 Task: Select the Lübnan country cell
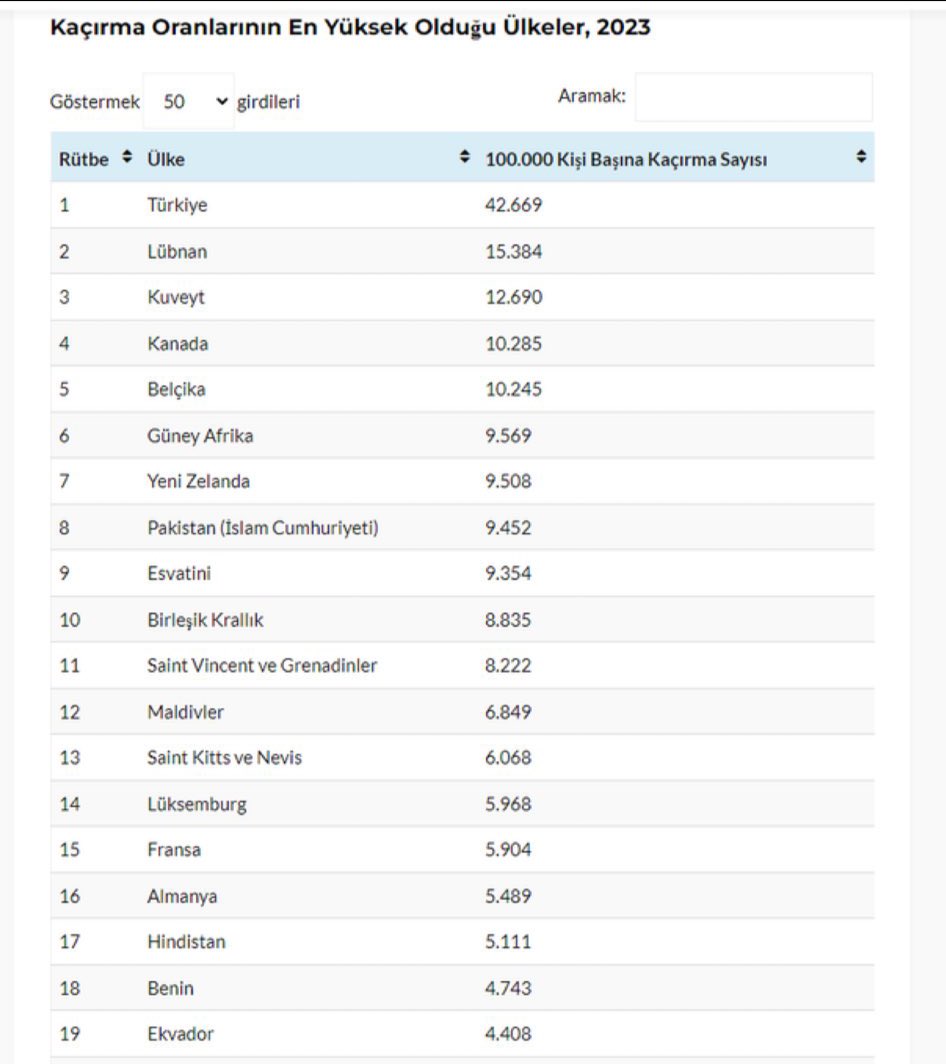pos(177,252)
